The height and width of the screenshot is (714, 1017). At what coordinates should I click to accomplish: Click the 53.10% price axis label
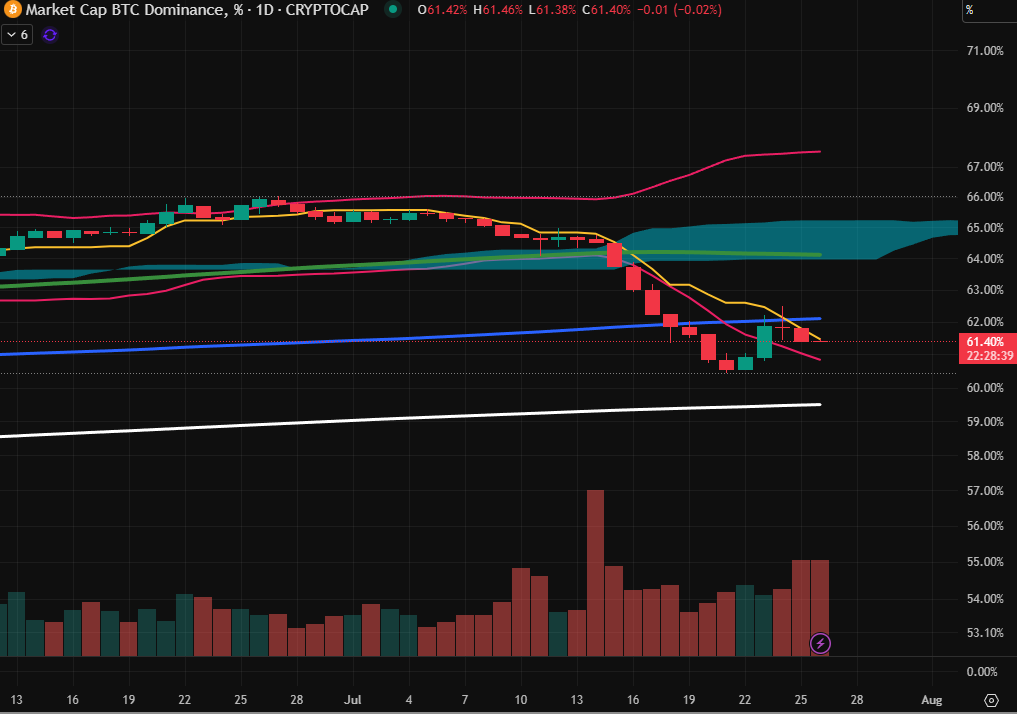(x=985, y=632)
